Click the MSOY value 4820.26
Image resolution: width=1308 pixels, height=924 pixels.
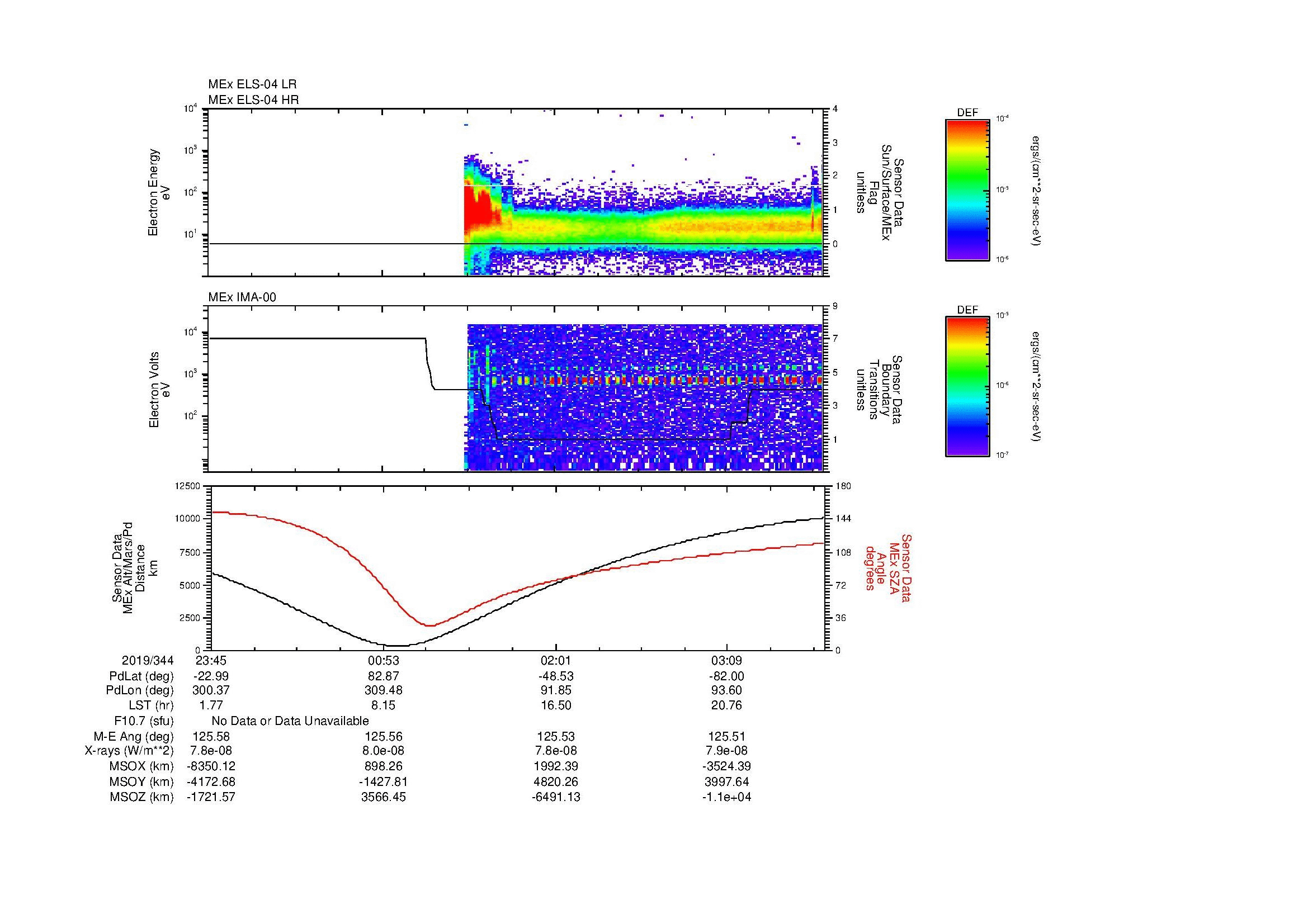[555, 781]
